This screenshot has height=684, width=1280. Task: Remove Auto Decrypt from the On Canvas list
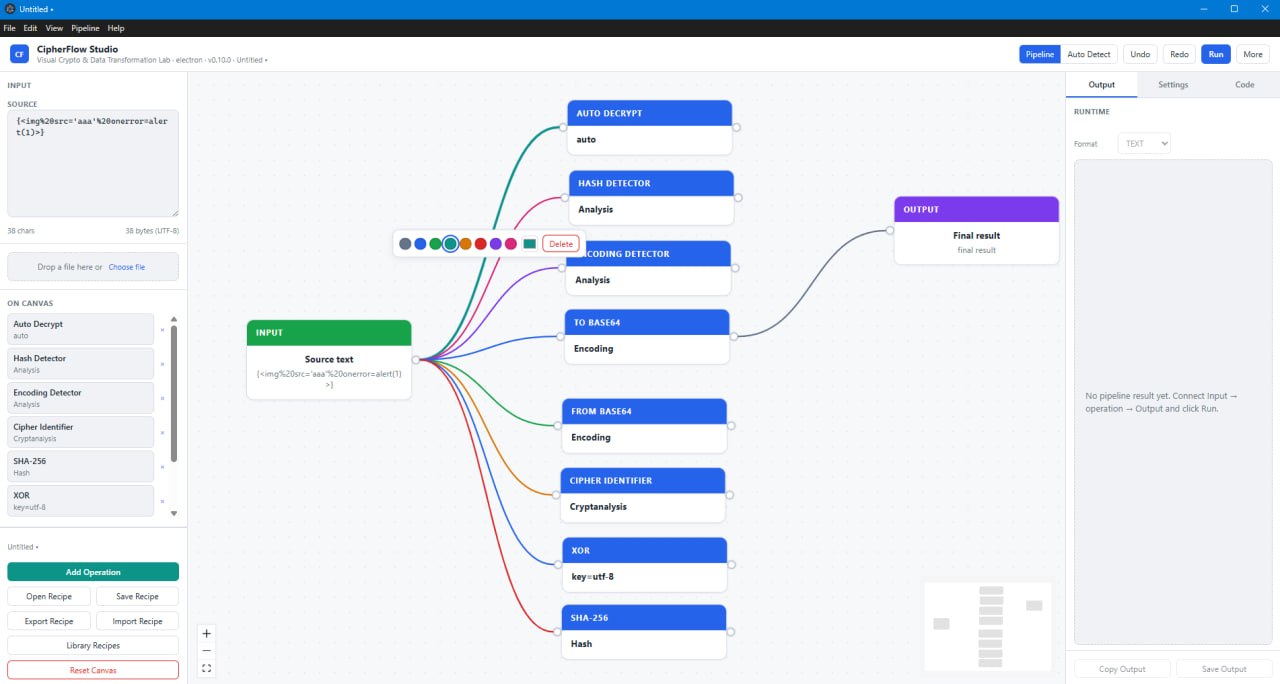point(162,330)
